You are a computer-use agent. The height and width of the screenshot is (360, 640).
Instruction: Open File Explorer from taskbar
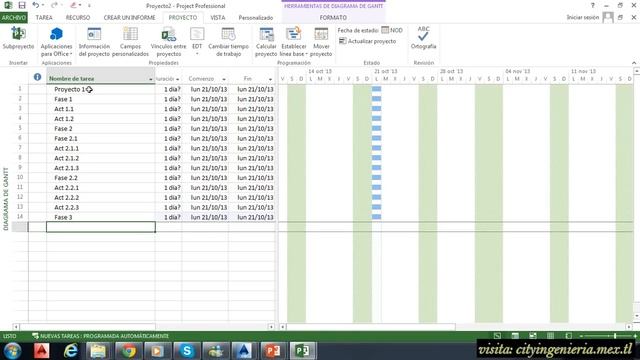[x=98, y=351]
